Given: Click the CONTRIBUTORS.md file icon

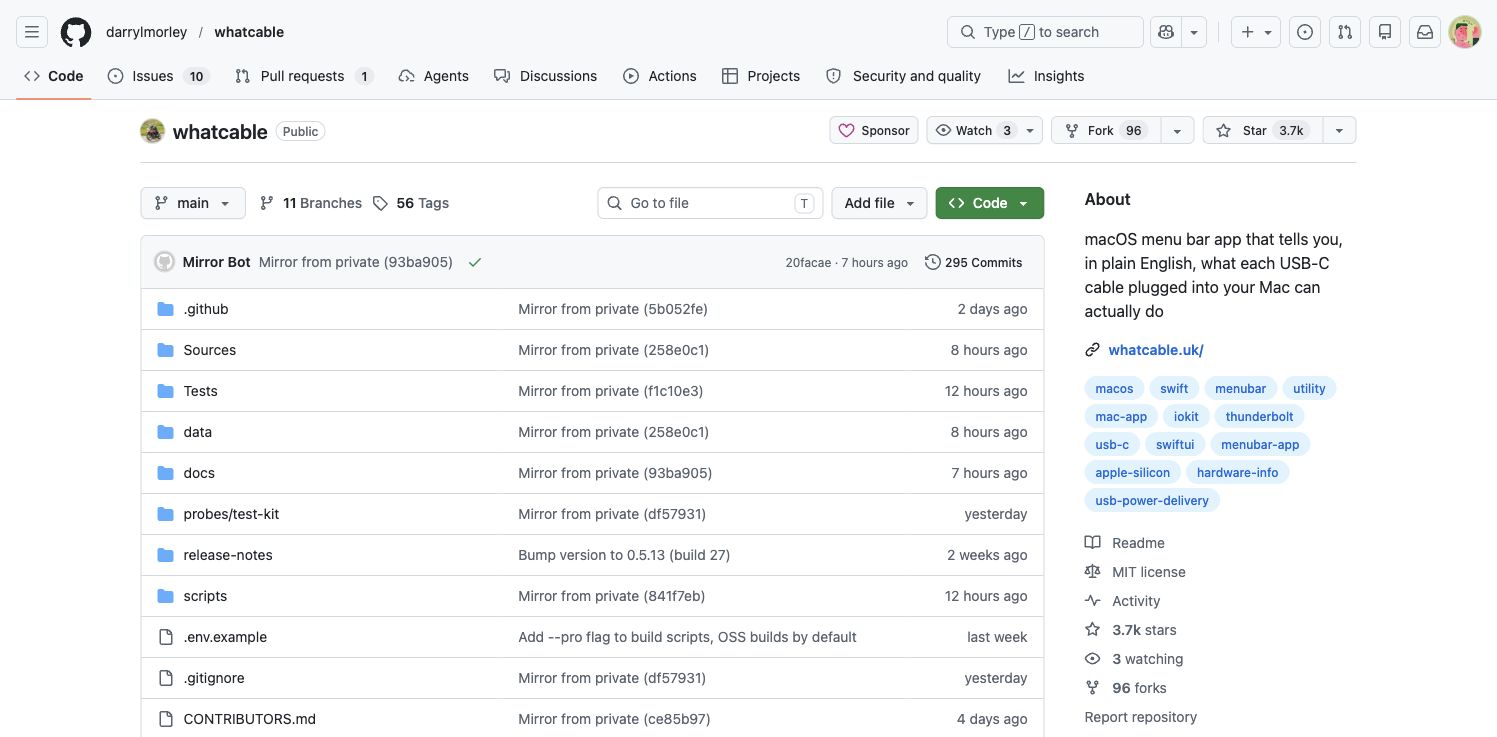Looking at the screenshot, I should tap(166, 719).
